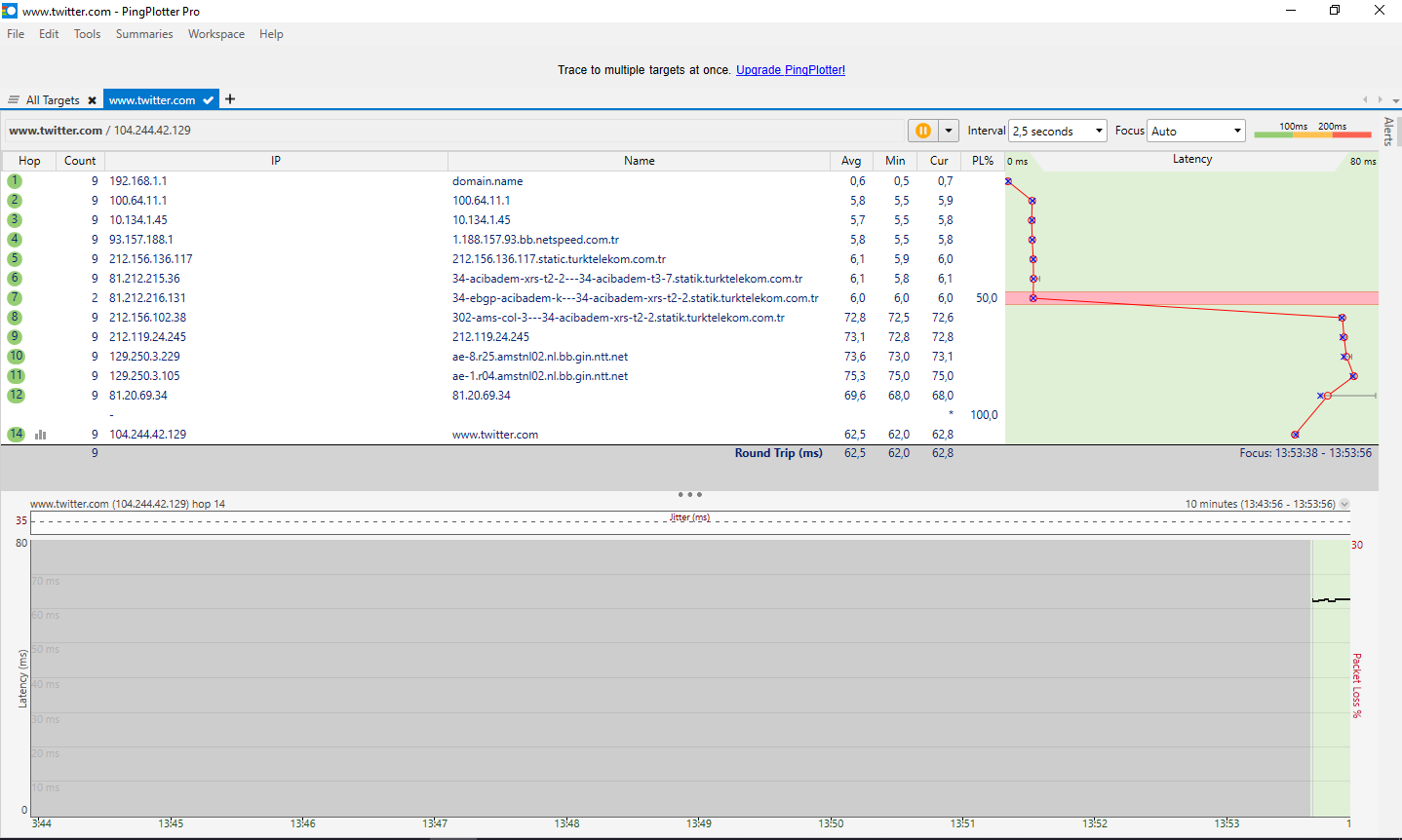Image resolution: width=1402 pixels, height=840 pixels.
Task: Open the Help menu
Action: coord(271,34)
